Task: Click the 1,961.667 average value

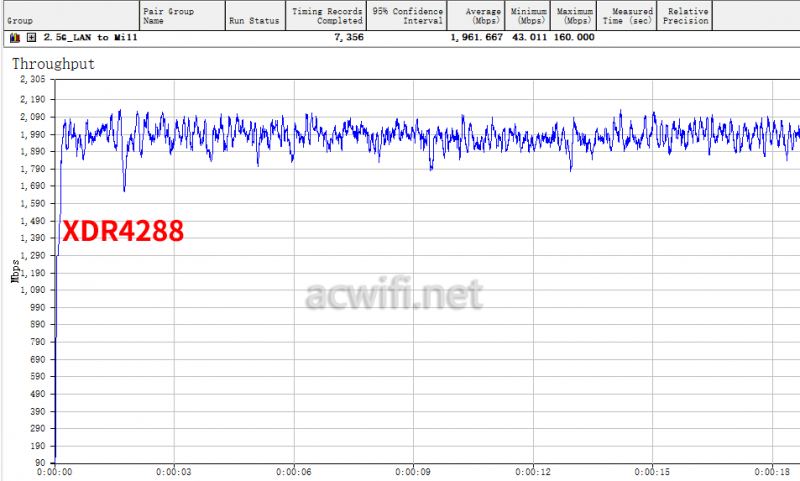Action: point(477,37)
